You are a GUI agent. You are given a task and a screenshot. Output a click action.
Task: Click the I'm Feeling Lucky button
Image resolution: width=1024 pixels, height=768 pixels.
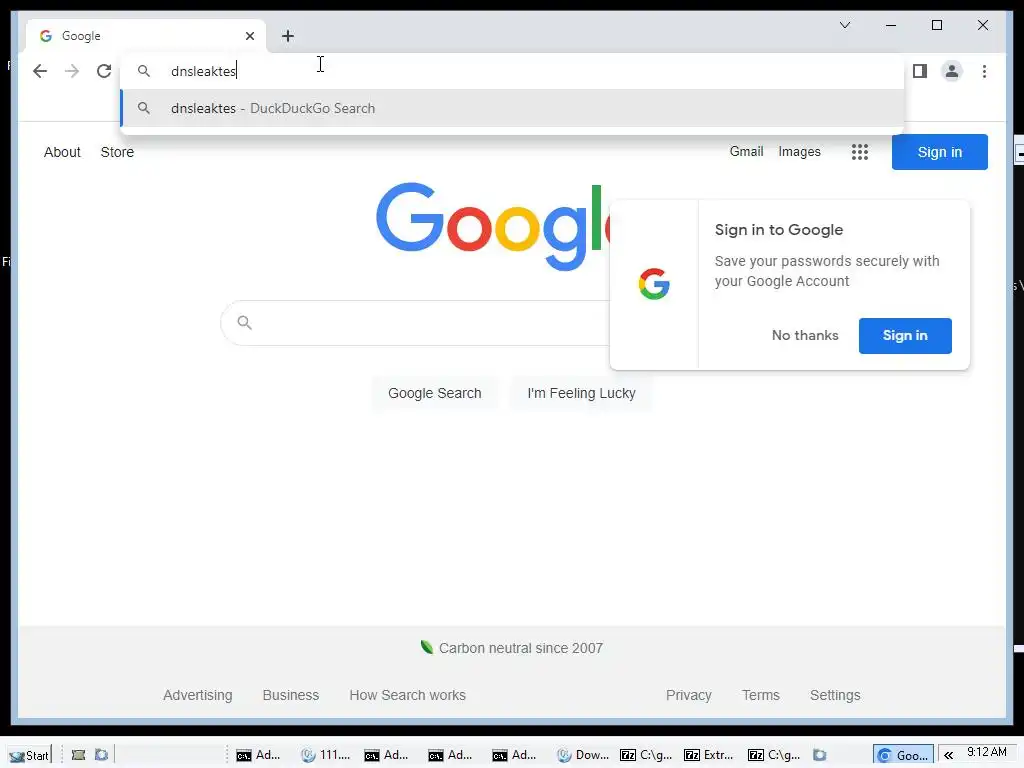581,393
